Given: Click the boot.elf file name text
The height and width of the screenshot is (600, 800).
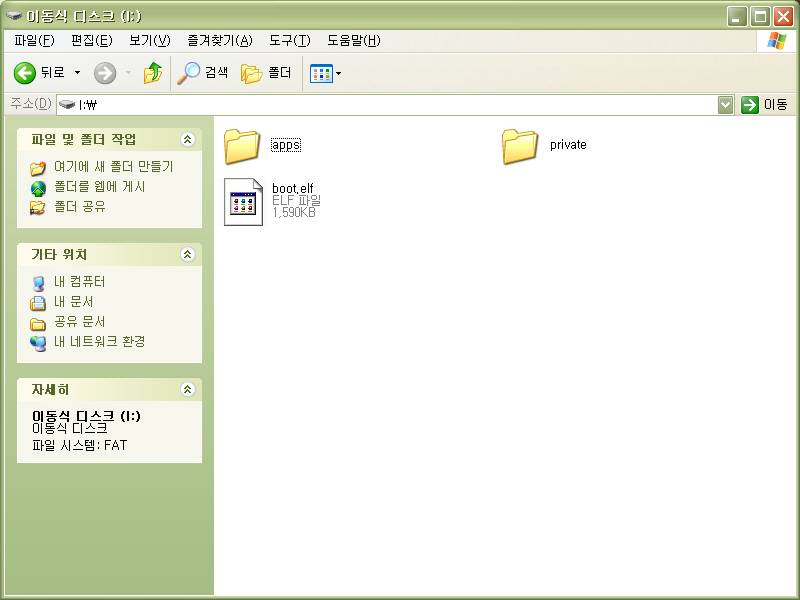Looking at the screenshot, I should (x=293, y=188).
